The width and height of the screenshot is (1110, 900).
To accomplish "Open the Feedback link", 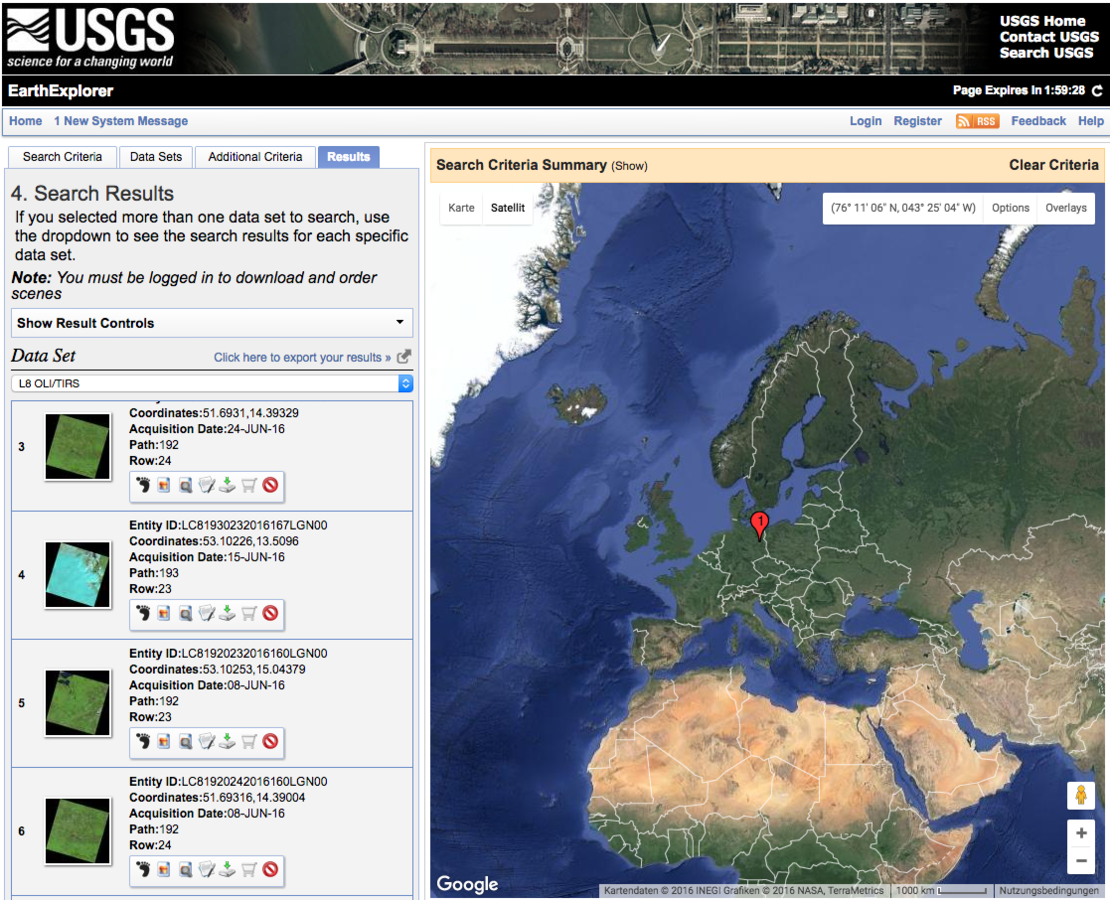I will 1038,121.
